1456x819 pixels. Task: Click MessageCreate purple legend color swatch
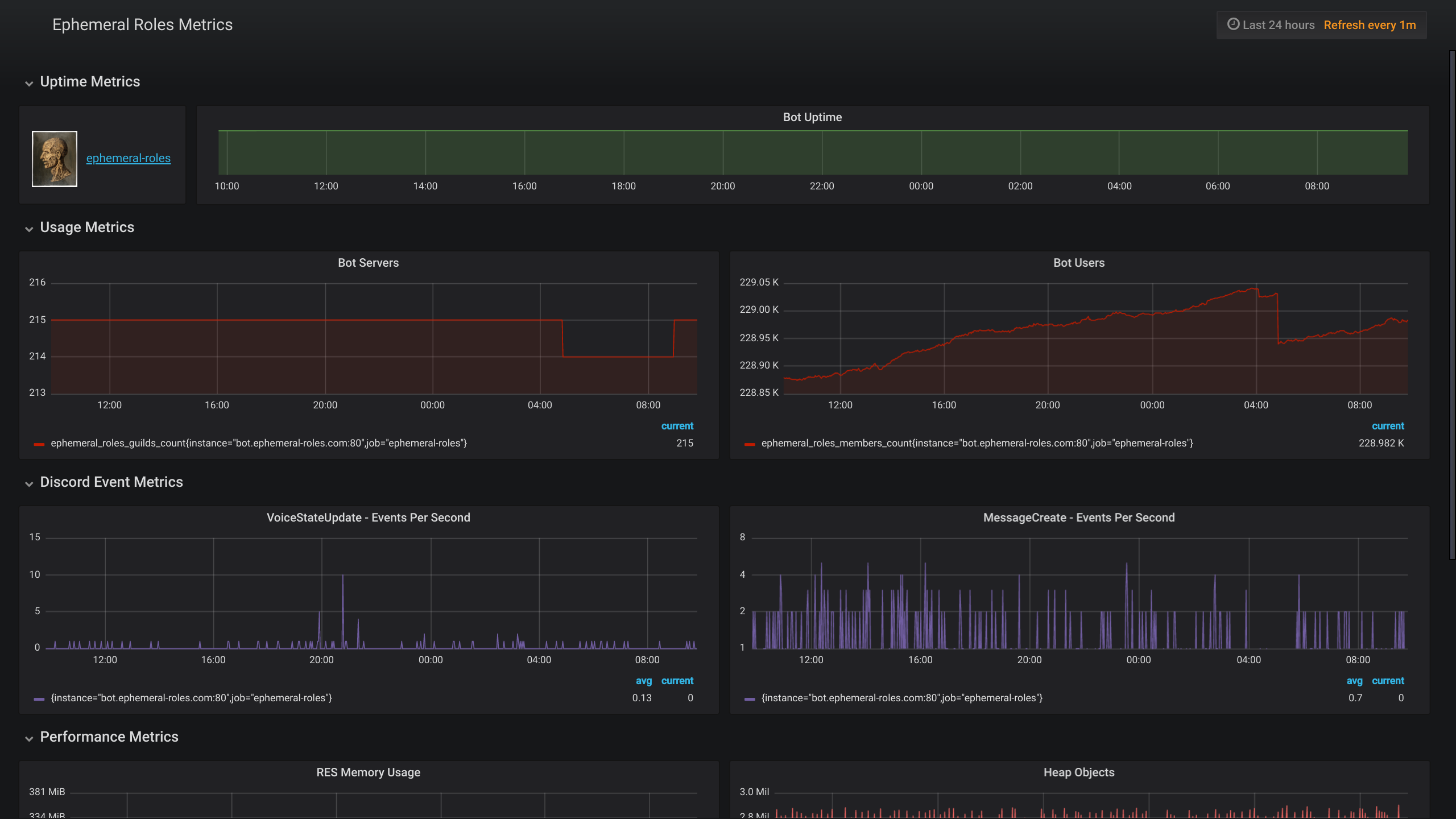tap(750, 698)
